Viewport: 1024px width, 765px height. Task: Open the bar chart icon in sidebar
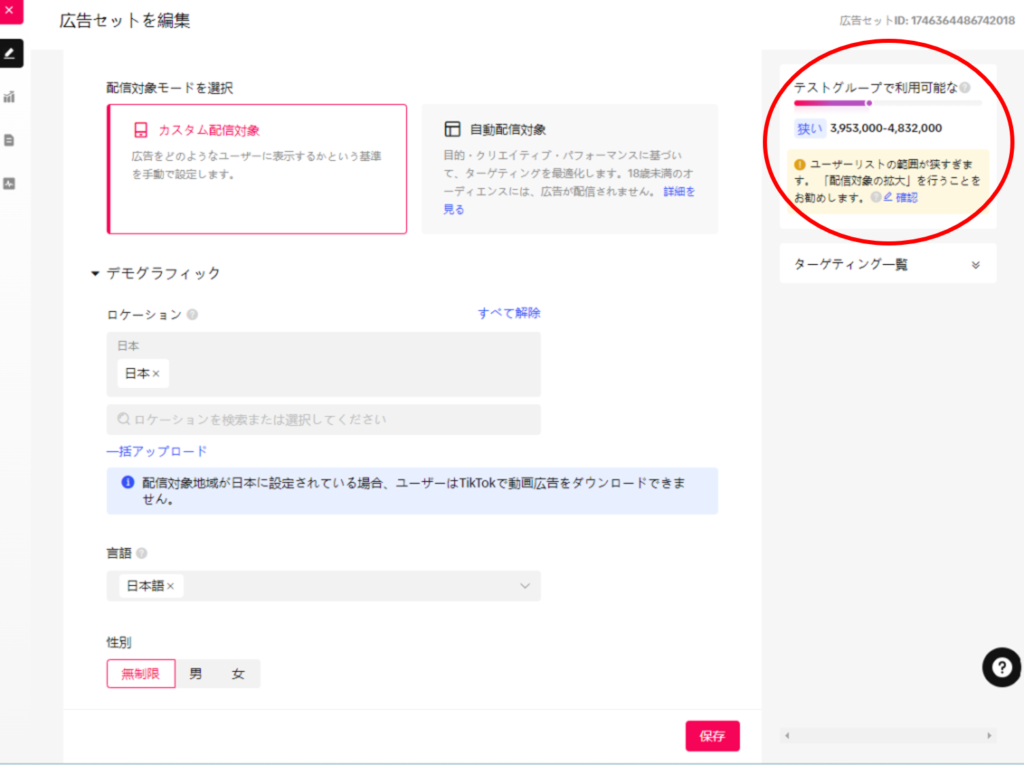tap(10, 97)
